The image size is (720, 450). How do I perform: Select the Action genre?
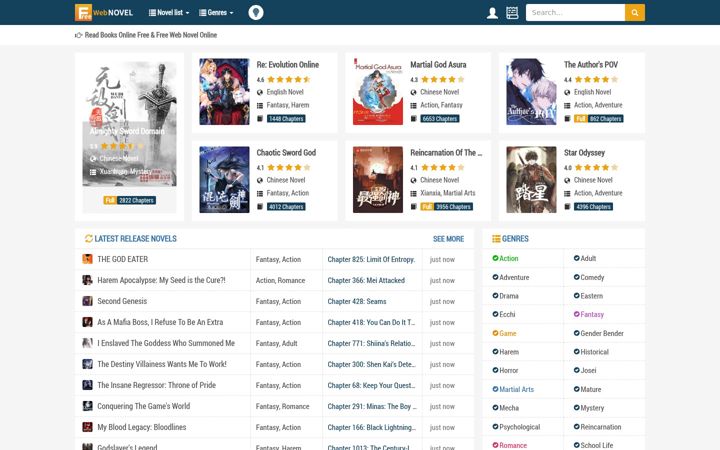pos(505,259)
